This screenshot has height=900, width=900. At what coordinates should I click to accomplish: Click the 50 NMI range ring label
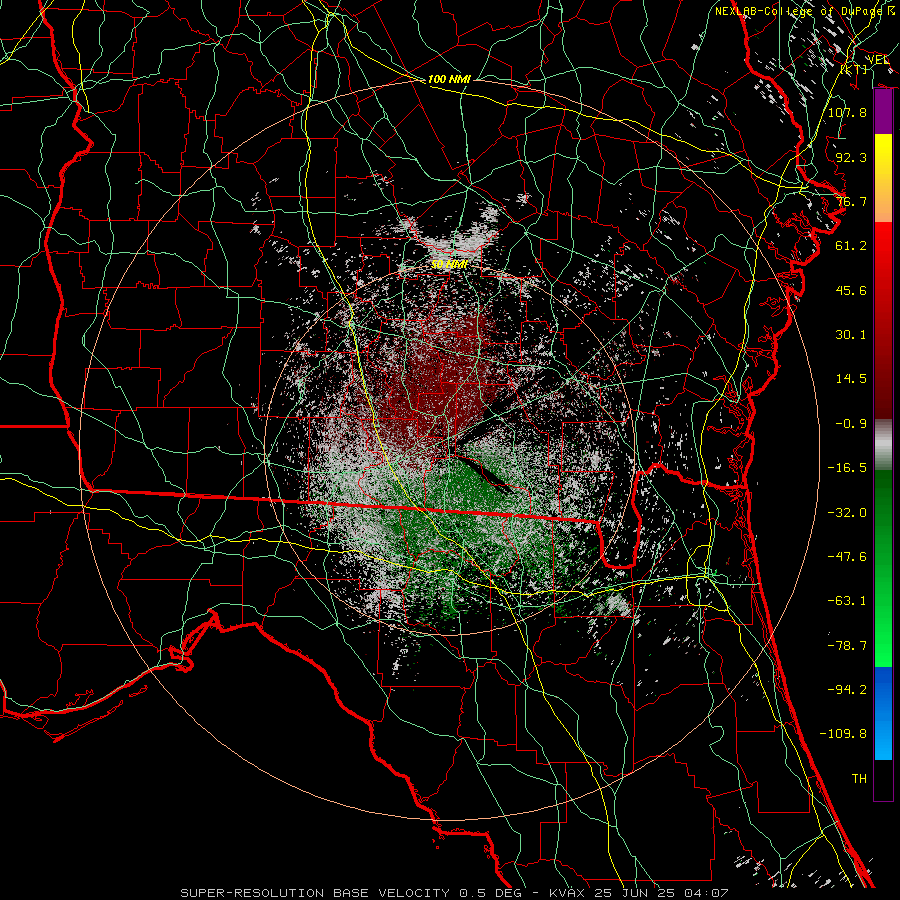(449, 265)
